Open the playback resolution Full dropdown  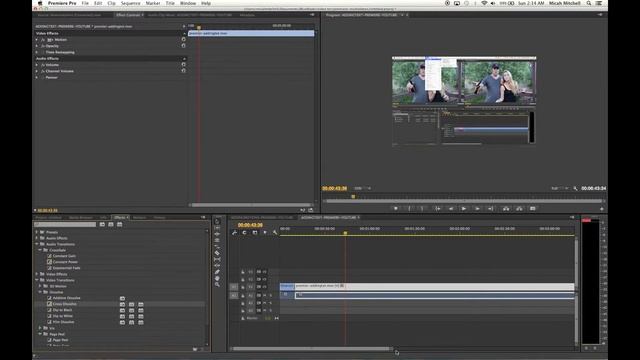click(x=560, y=188)
